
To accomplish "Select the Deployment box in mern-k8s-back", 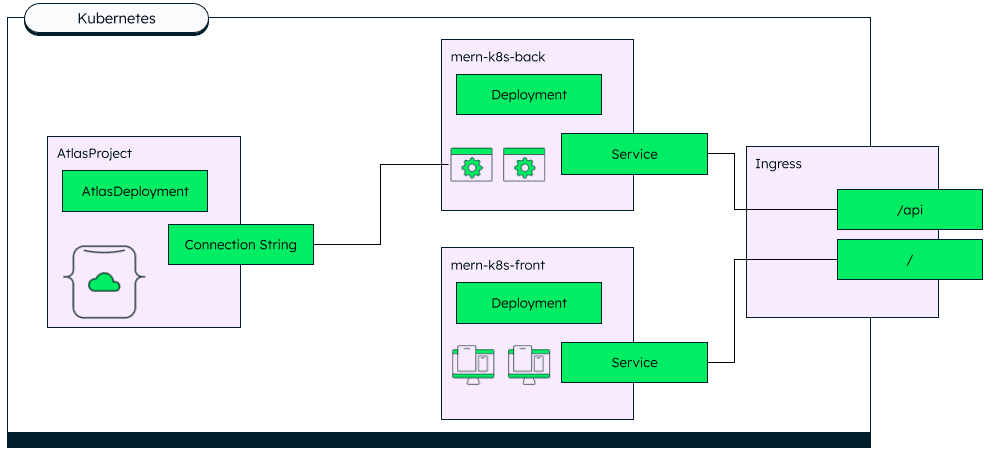I will 529,95.
